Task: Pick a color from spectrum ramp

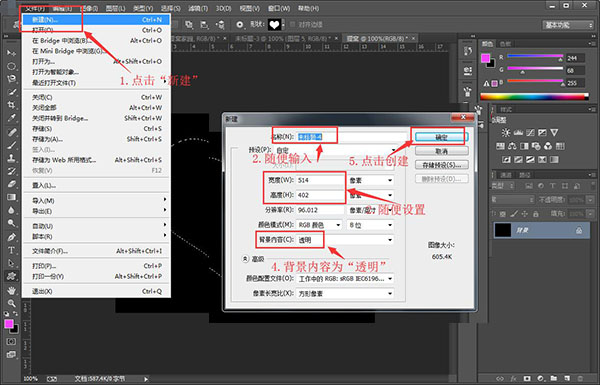Action: [x=534, y=96]
